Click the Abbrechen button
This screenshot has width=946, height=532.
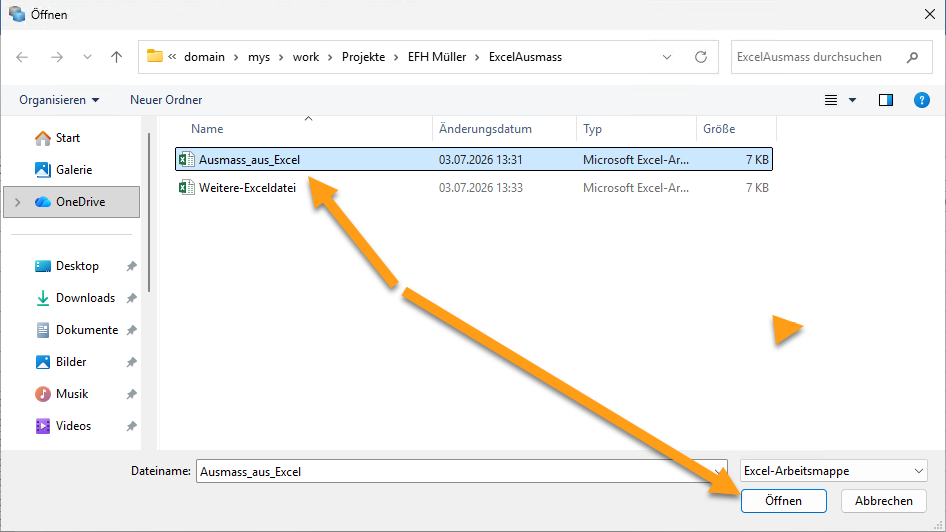(x=884, y=501)
